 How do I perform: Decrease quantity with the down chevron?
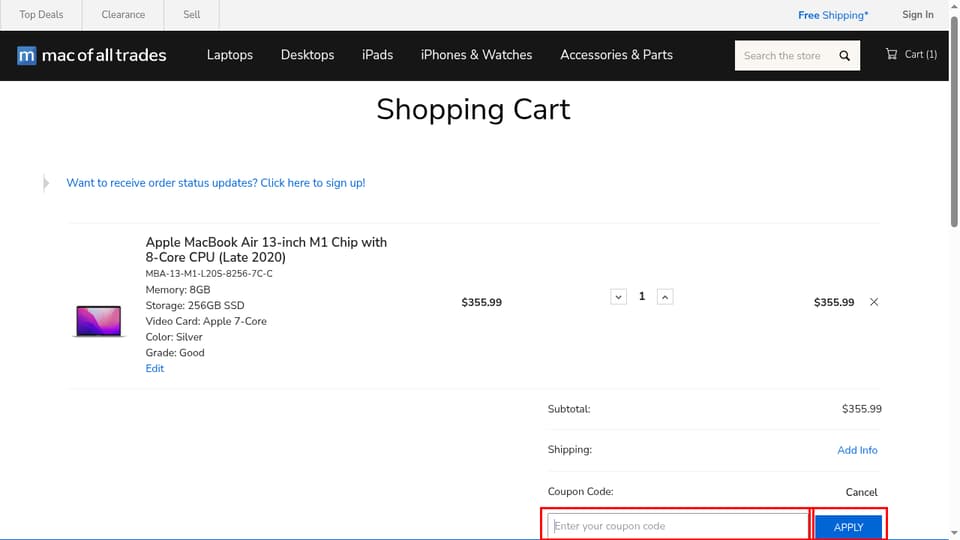618,297
